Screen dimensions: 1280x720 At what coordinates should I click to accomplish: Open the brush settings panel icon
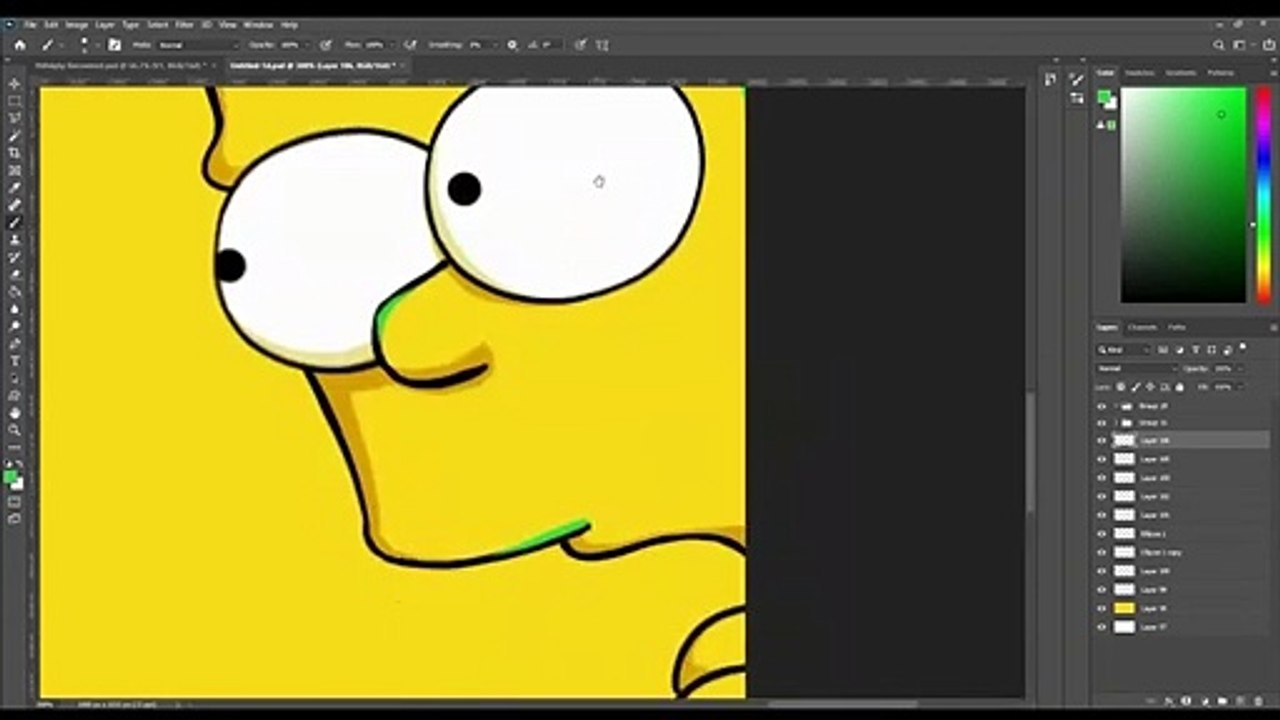click(114, 45)
